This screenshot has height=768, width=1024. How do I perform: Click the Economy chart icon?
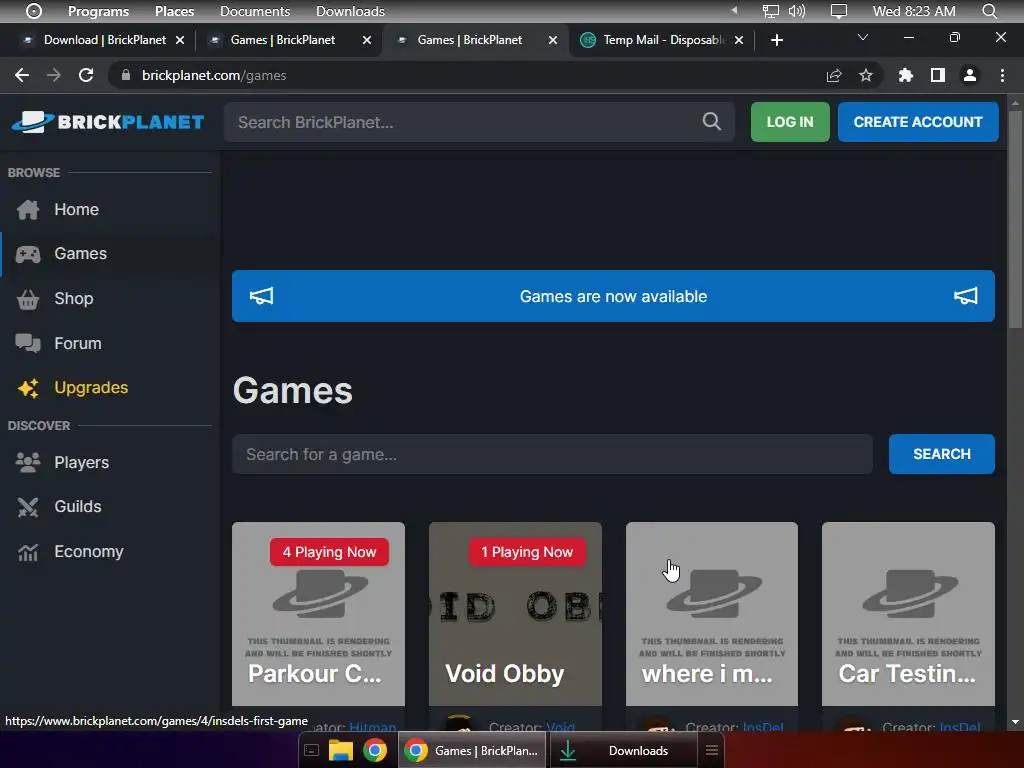(28, 552)
